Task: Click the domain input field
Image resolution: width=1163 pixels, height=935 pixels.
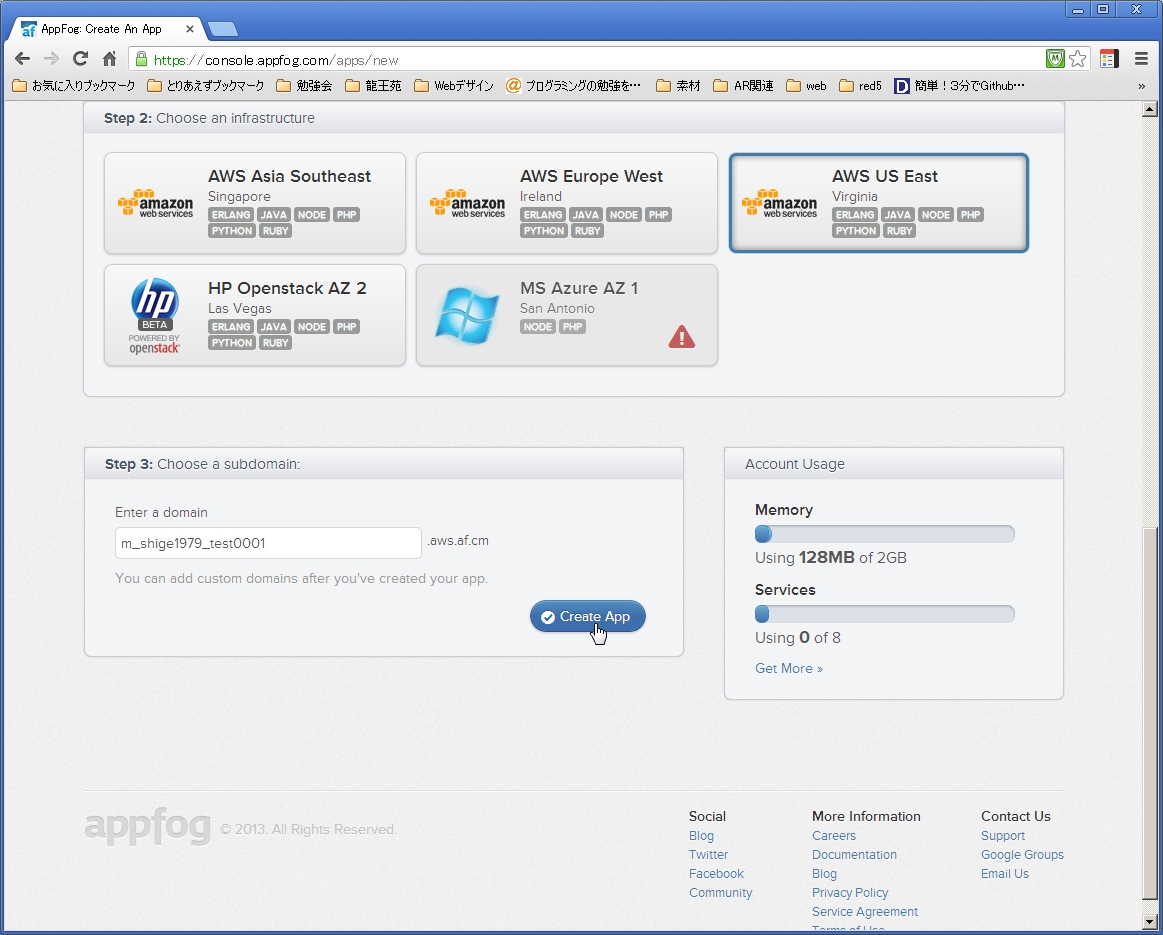Action: [268, 543]
